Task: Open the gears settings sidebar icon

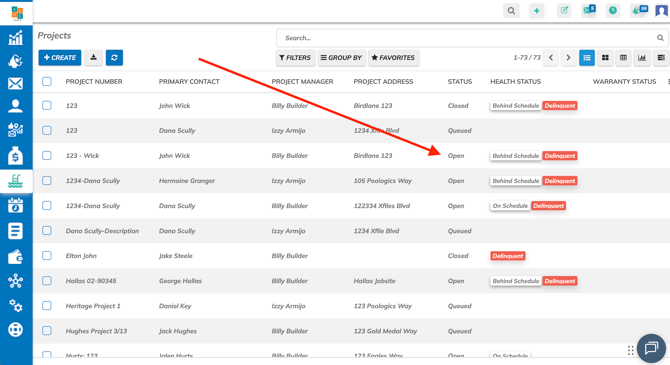Action: coord(15,306)
